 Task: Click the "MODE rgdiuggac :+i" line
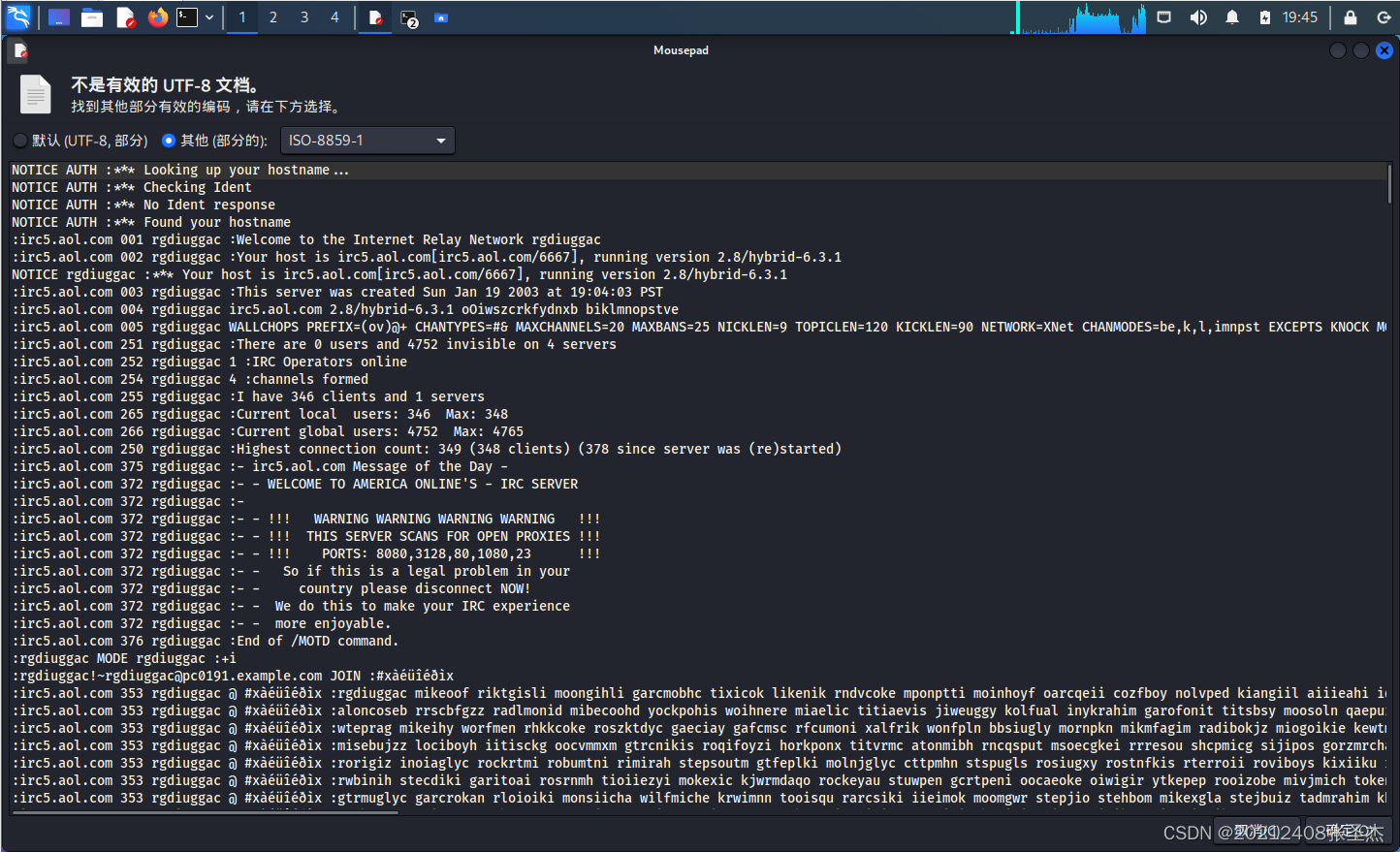point(124,658)
